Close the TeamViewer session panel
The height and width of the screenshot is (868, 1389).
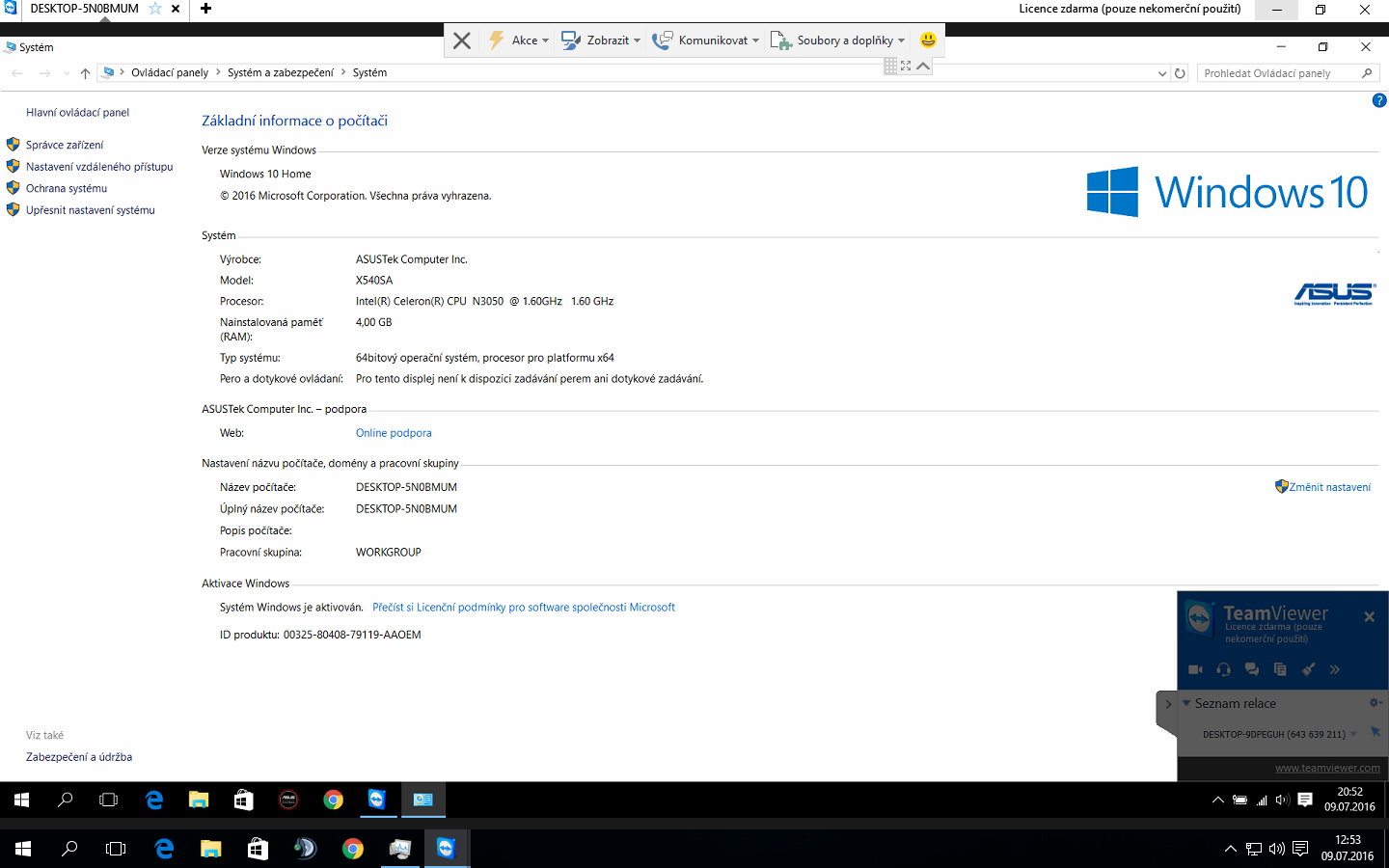pos(1369,616)
